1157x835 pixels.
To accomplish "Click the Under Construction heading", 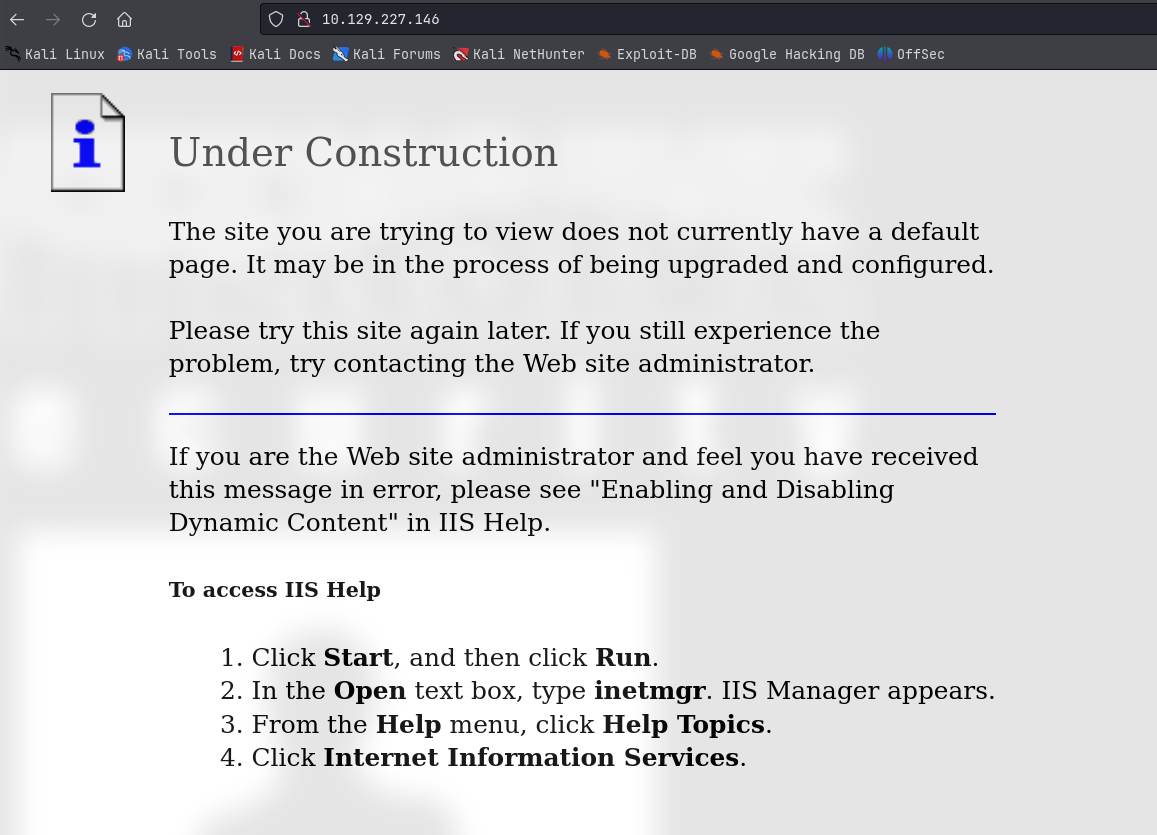I will point(363,153).
